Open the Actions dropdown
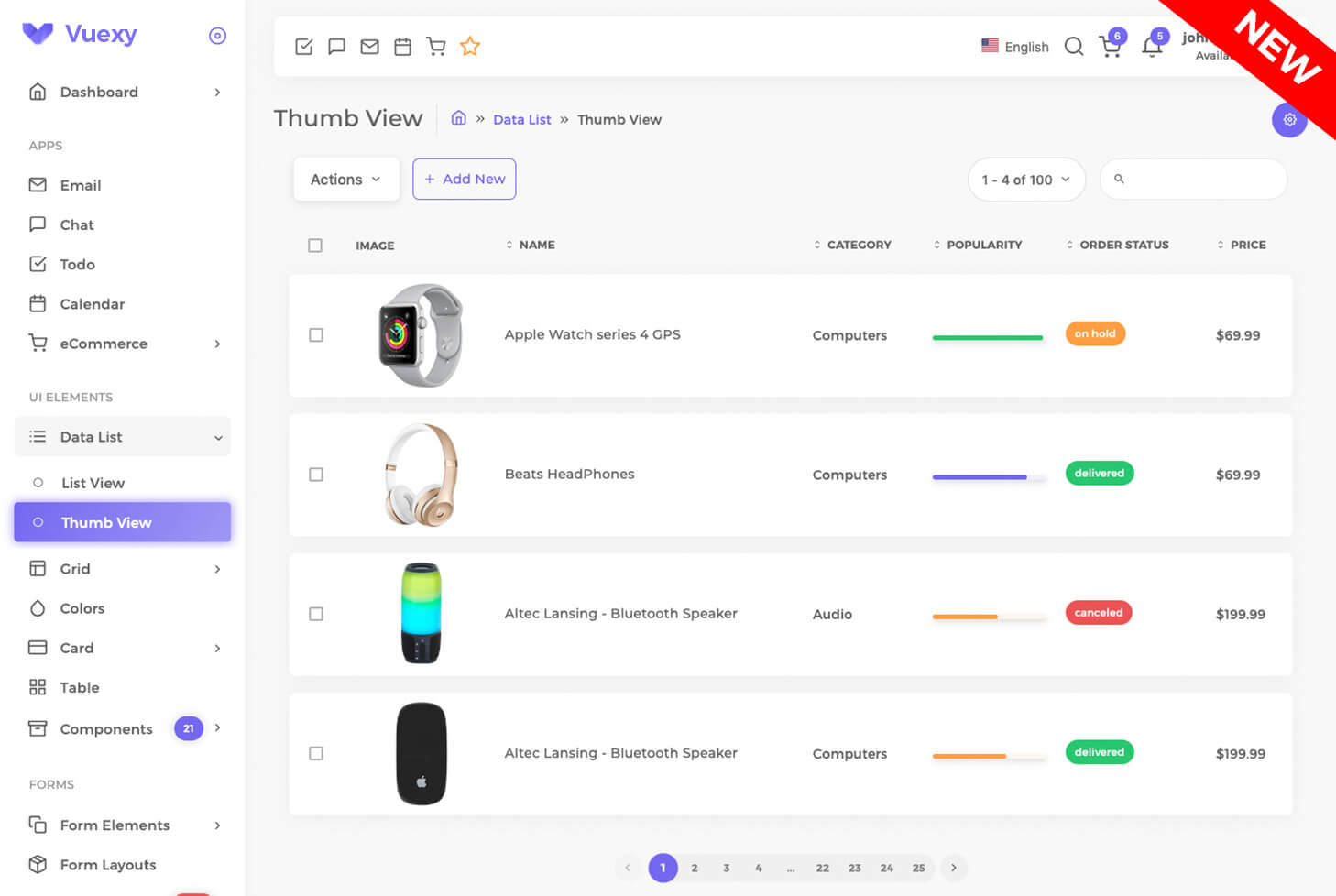The image size is (1336, 896). [346, 180]
